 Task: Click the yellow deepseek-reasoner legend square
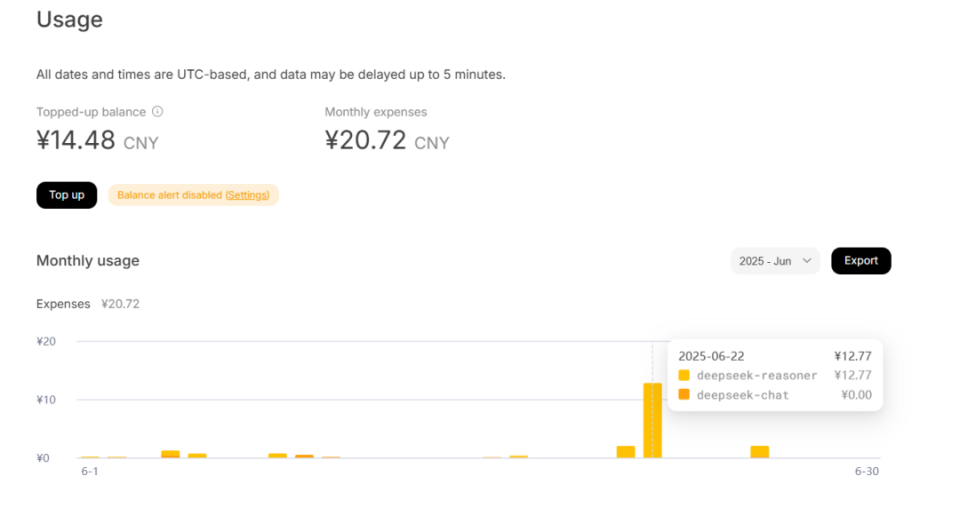[x=684, y=375]
